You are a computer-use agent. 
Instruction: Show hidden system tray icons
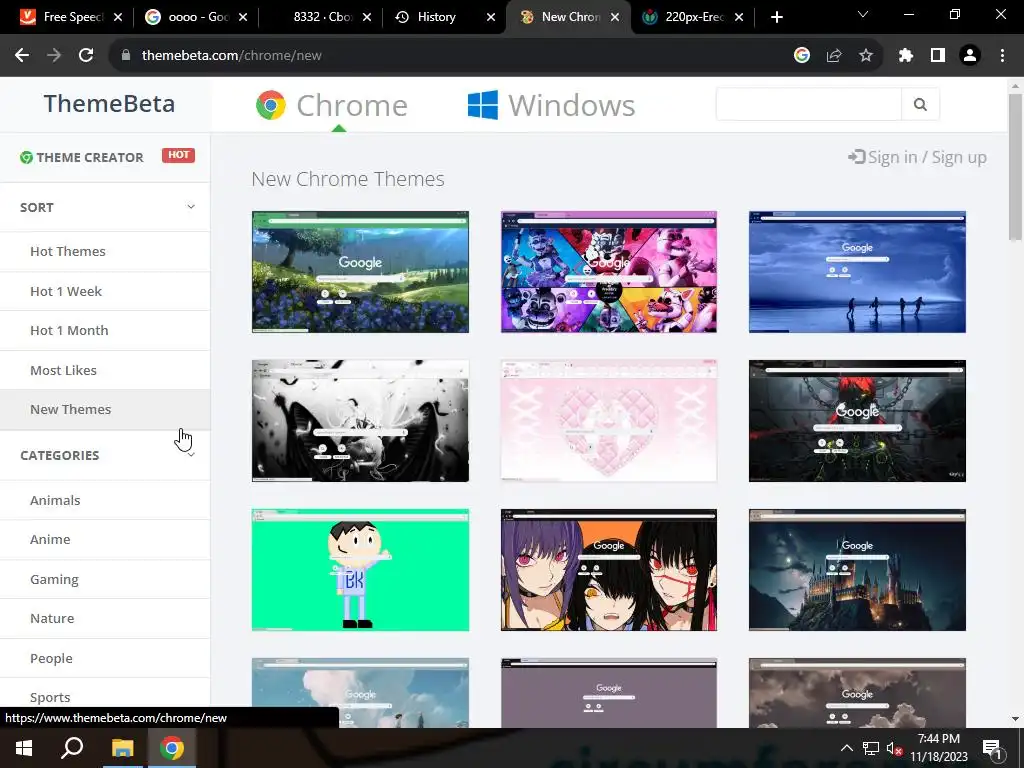(x=846, y=748)
